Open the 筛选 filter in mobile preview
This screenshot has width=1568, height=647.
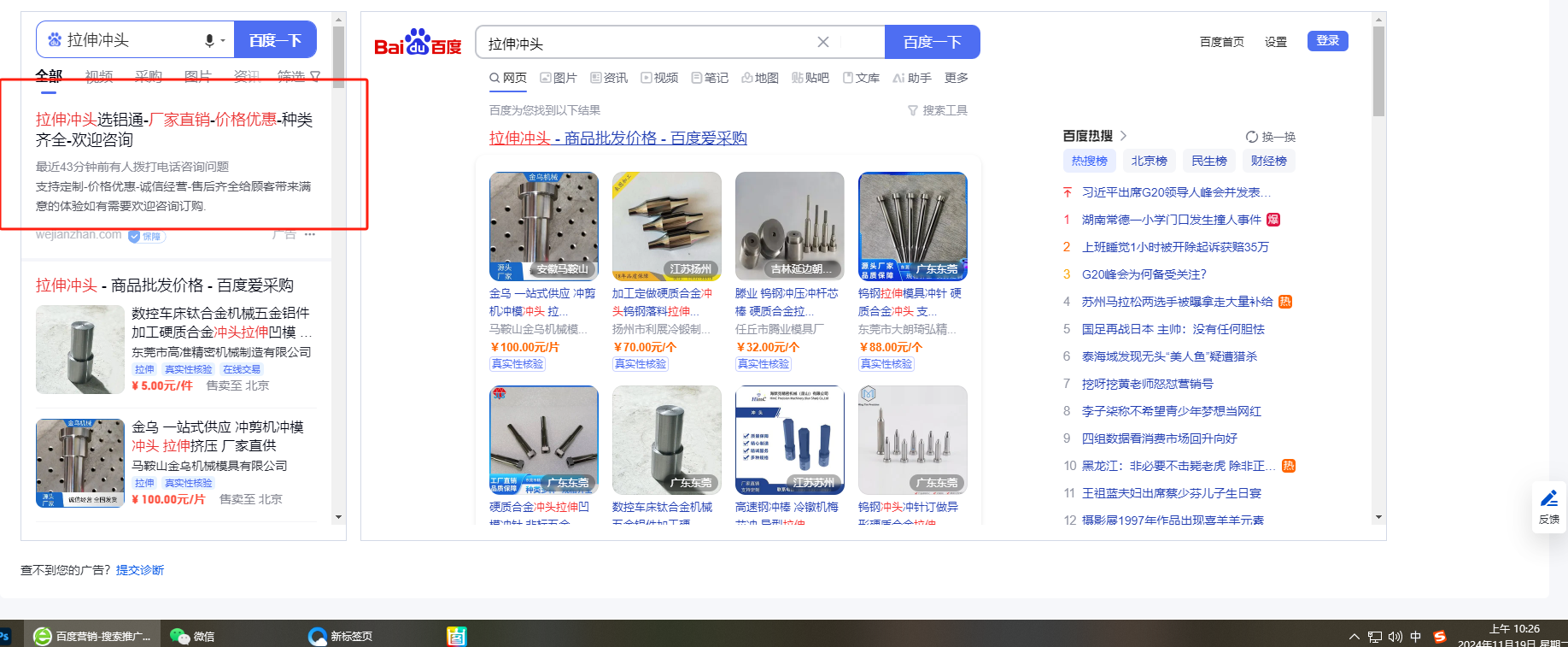(299, 76)
